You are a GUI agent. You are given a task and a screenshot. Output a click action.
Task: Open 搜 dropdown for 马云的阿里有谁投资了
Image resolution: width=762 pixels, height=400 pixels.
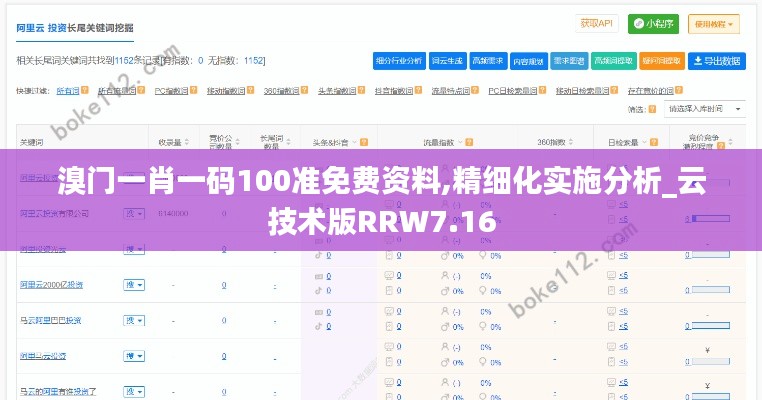click(134, 392)
